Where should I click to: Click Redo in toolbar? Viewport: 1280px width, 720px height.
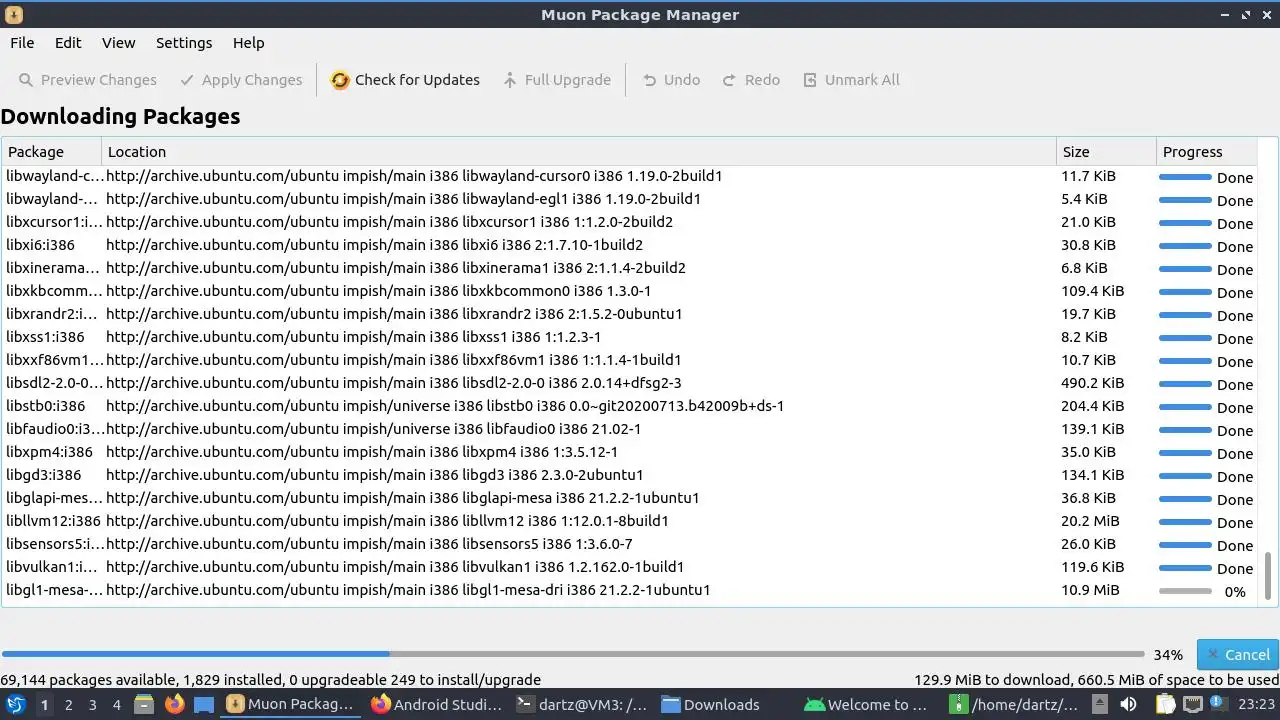(x=750, y=80)
